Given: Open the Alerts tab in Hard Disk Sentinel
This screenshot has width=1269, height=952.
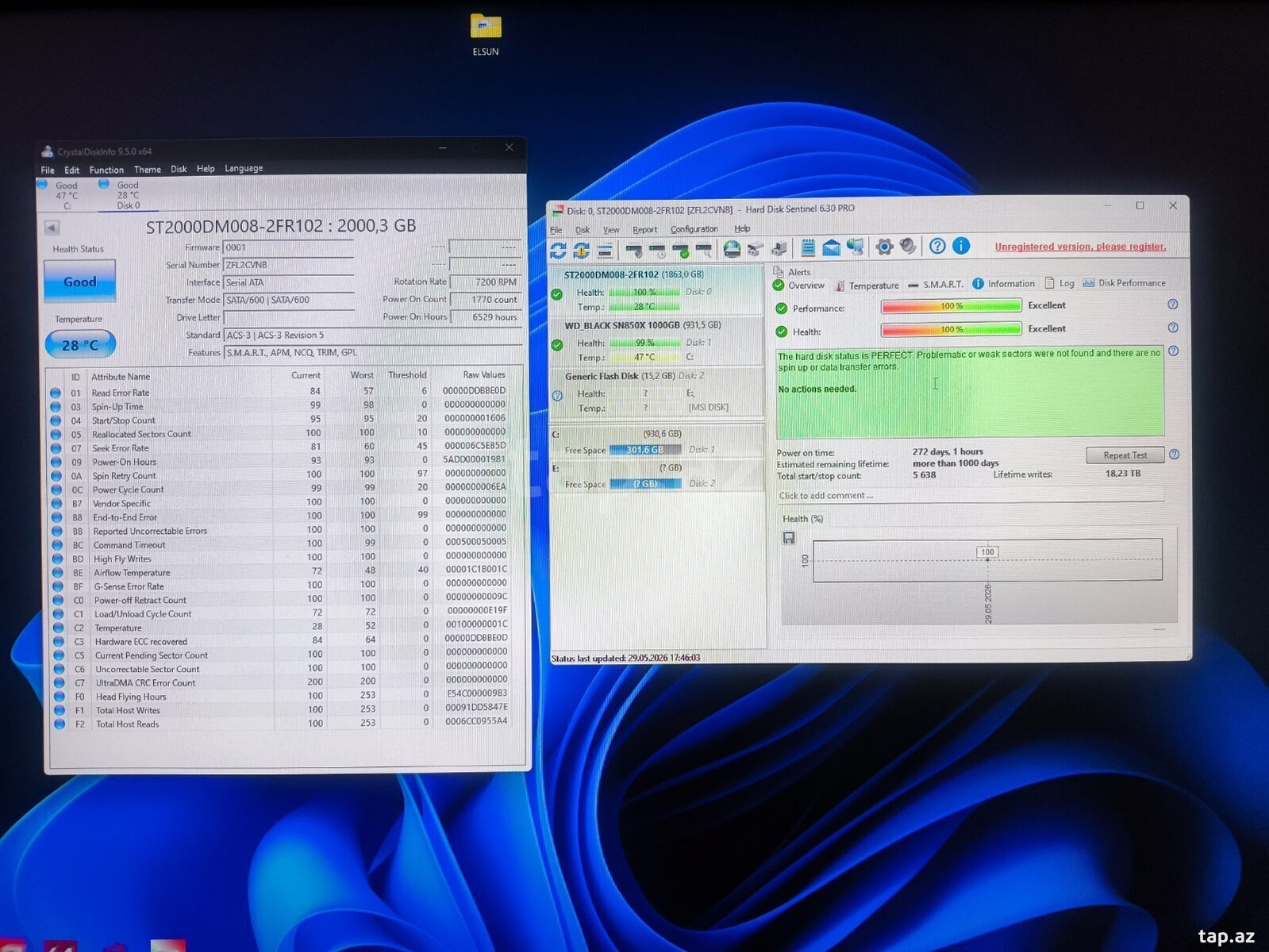Looking at the screenshot, I should pyautogui.click(x=792, y=272).
